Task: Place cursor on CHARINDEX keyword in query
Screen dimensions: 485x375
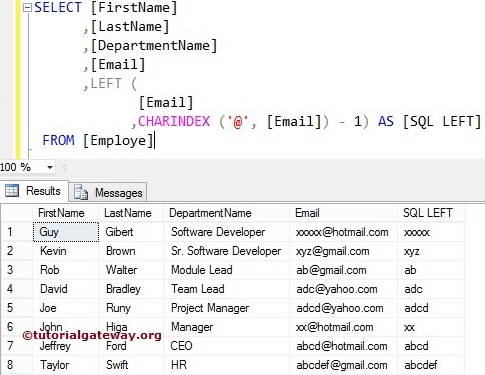Action: pos(174,121)
